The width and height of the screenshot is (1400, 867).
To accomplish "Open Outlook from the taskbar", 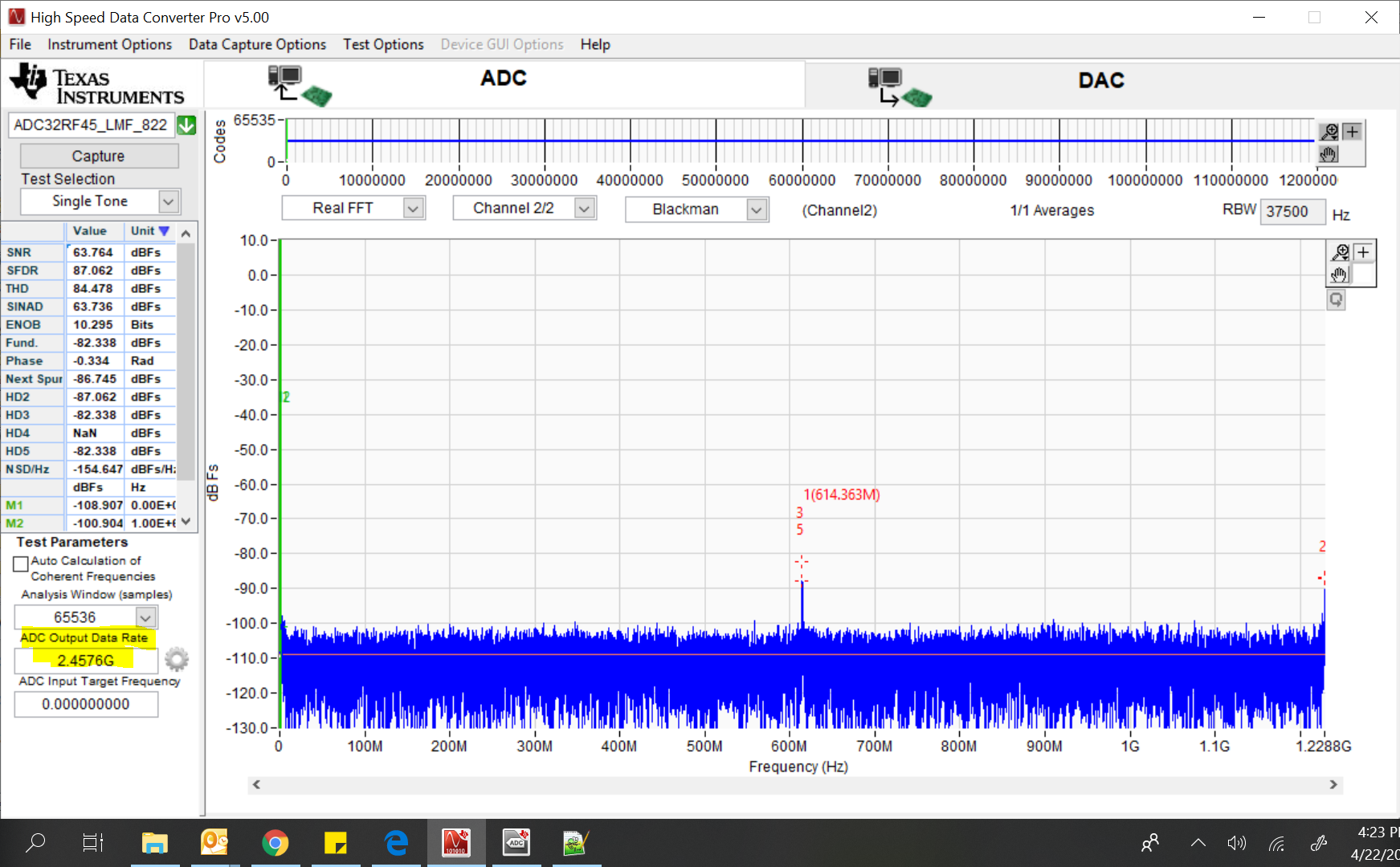I will (214, 843).
